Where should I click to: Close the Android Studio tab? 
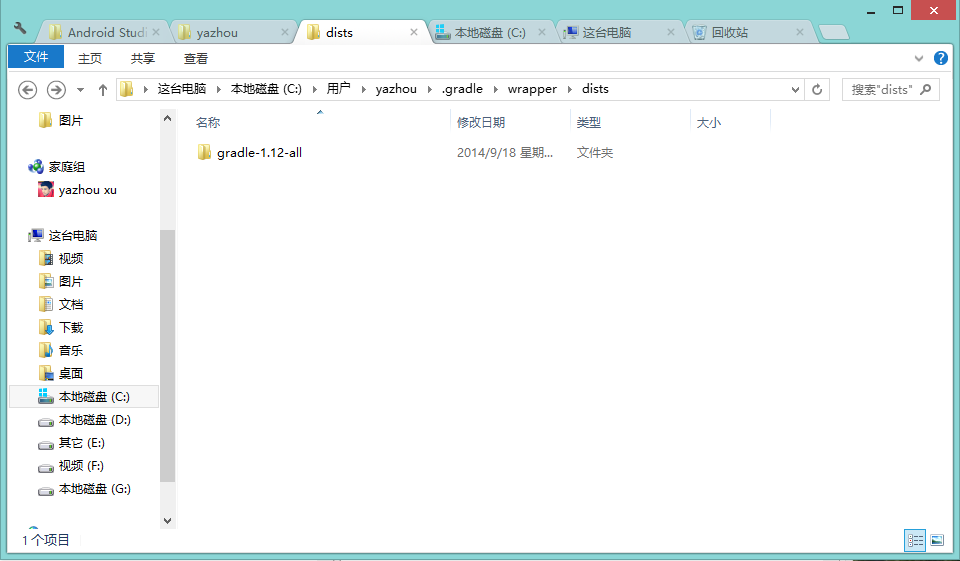(x=156, y=32)
